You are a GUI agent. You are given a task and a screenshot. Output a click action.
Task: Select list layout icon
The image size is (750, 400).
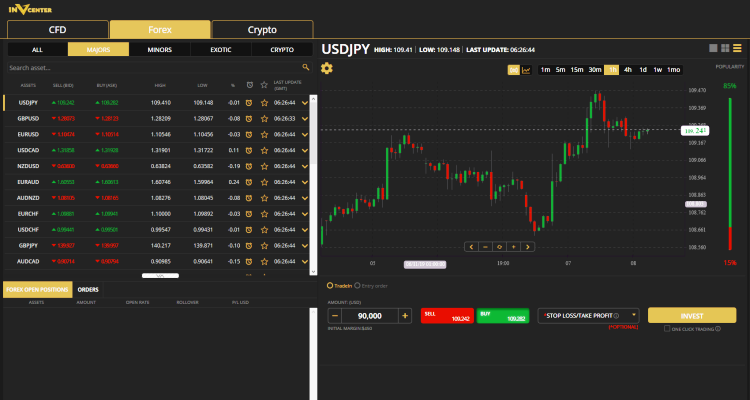(737, 48)
